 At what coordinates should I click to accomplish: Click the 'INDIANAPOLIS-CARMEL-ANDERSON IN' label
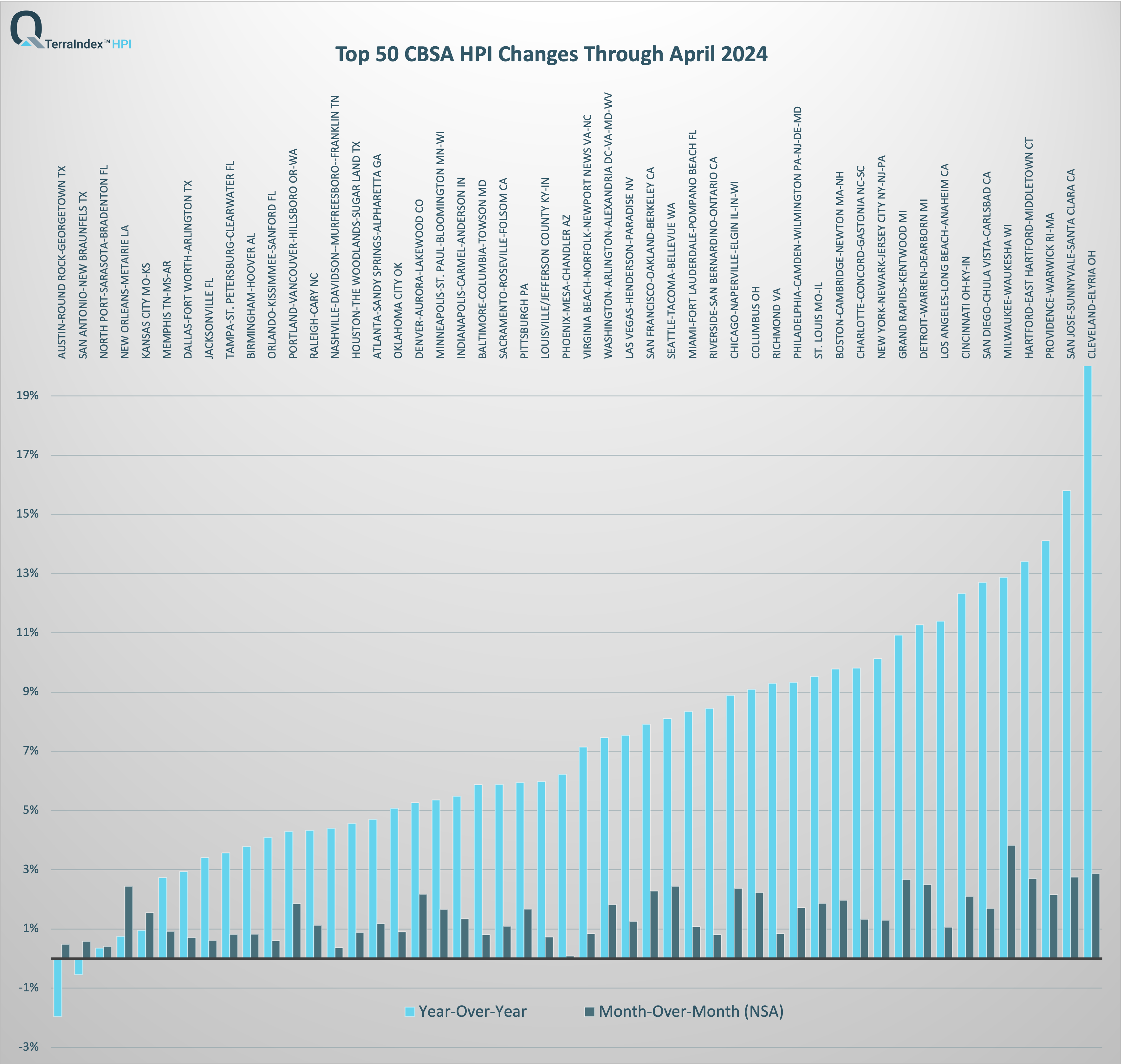point(461,268)
